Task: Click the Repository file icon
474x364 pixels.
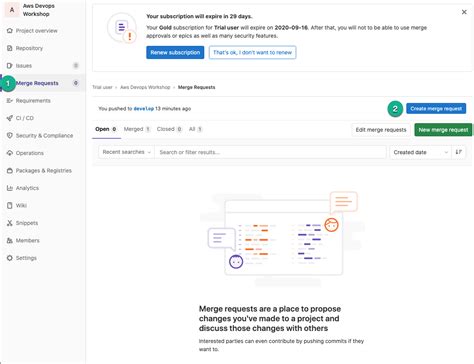Action: coord(10,48)
